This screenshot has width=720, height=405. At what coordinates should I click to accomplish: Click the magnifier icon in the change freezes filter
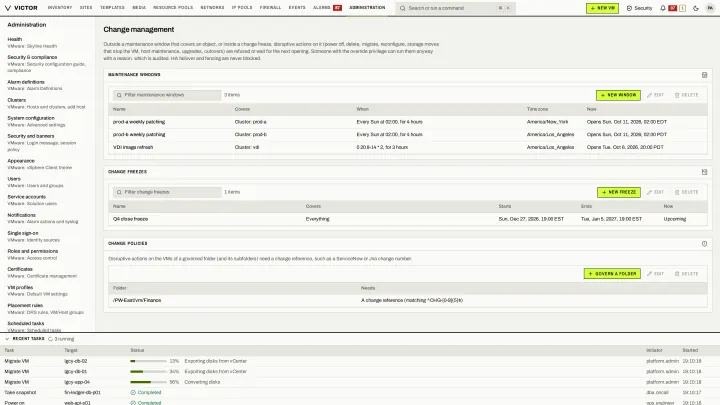pos(119,192)
